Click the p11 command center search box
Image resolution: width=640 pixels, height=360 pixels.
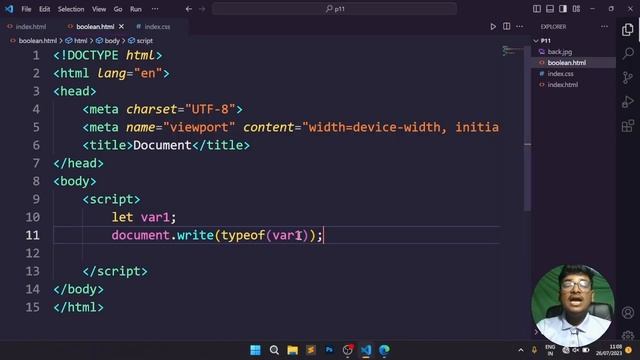(334, 9)
